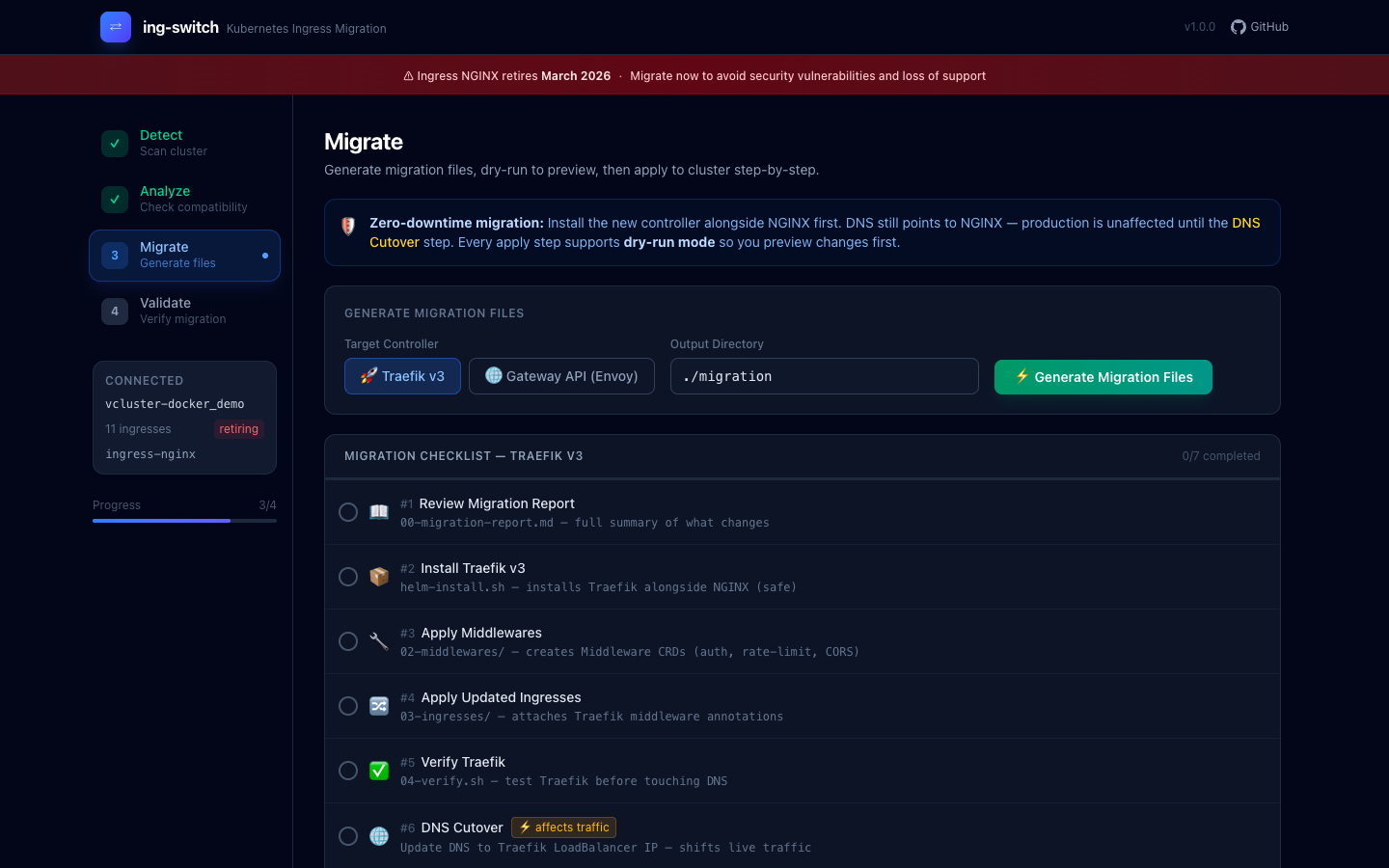Click the 'Verify Traefik' title
This screenshot has height=868, width=1389.
pyautogui.click(x=463, y=762)
